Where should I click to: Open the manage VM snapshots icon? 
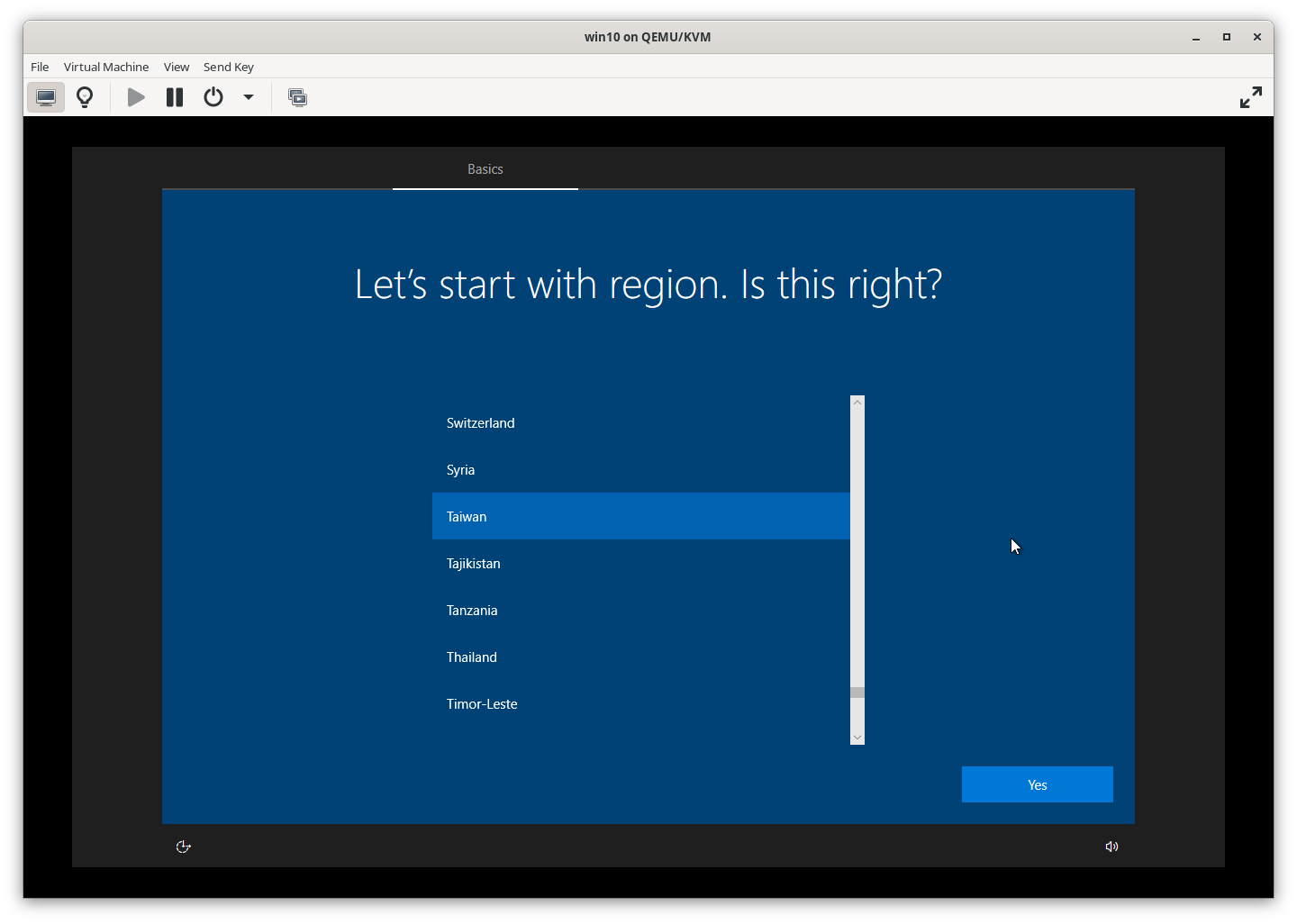point(298,97)
